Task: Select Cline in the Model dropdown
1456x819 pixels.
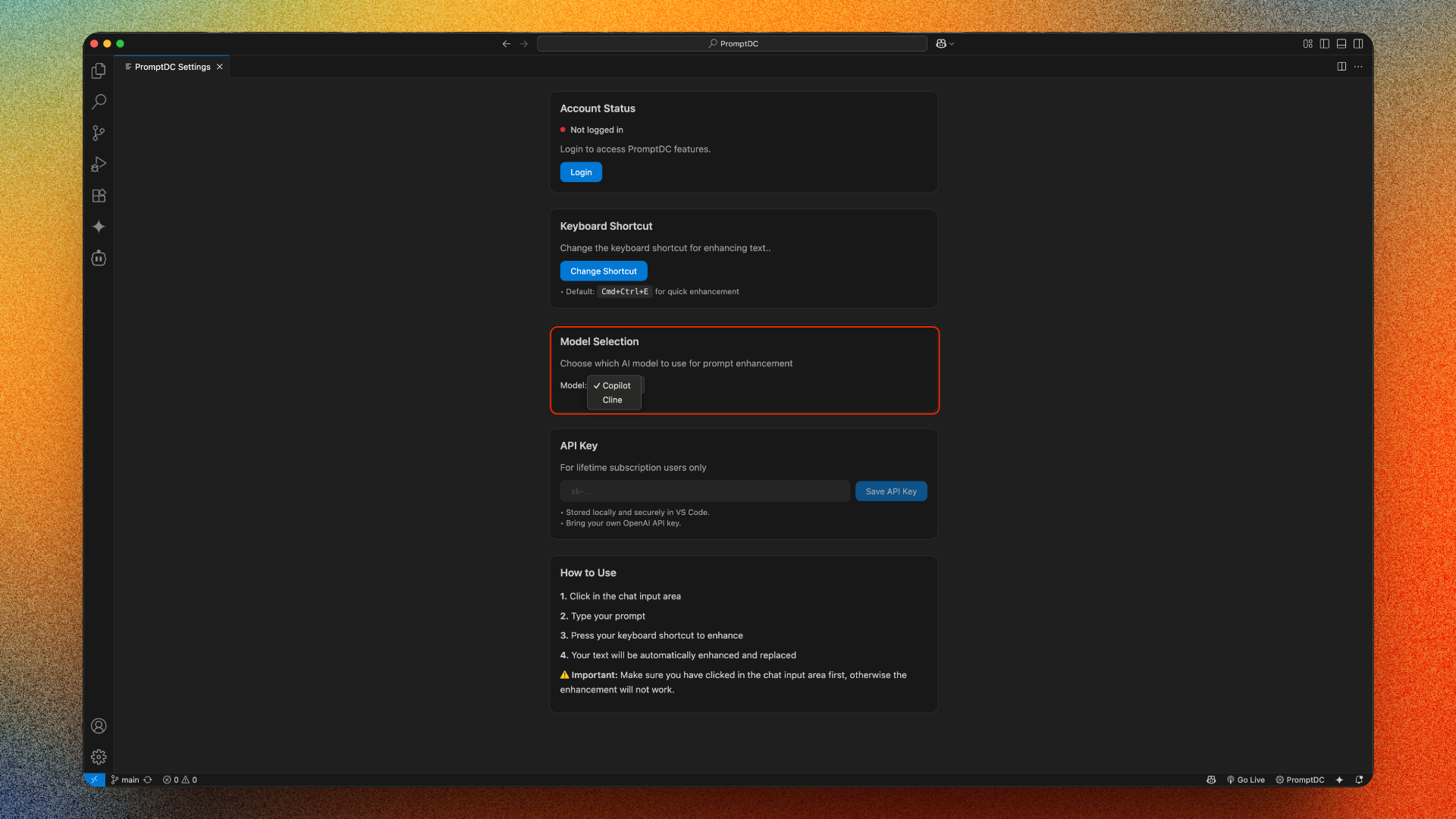Action: (x=613, y=400)
